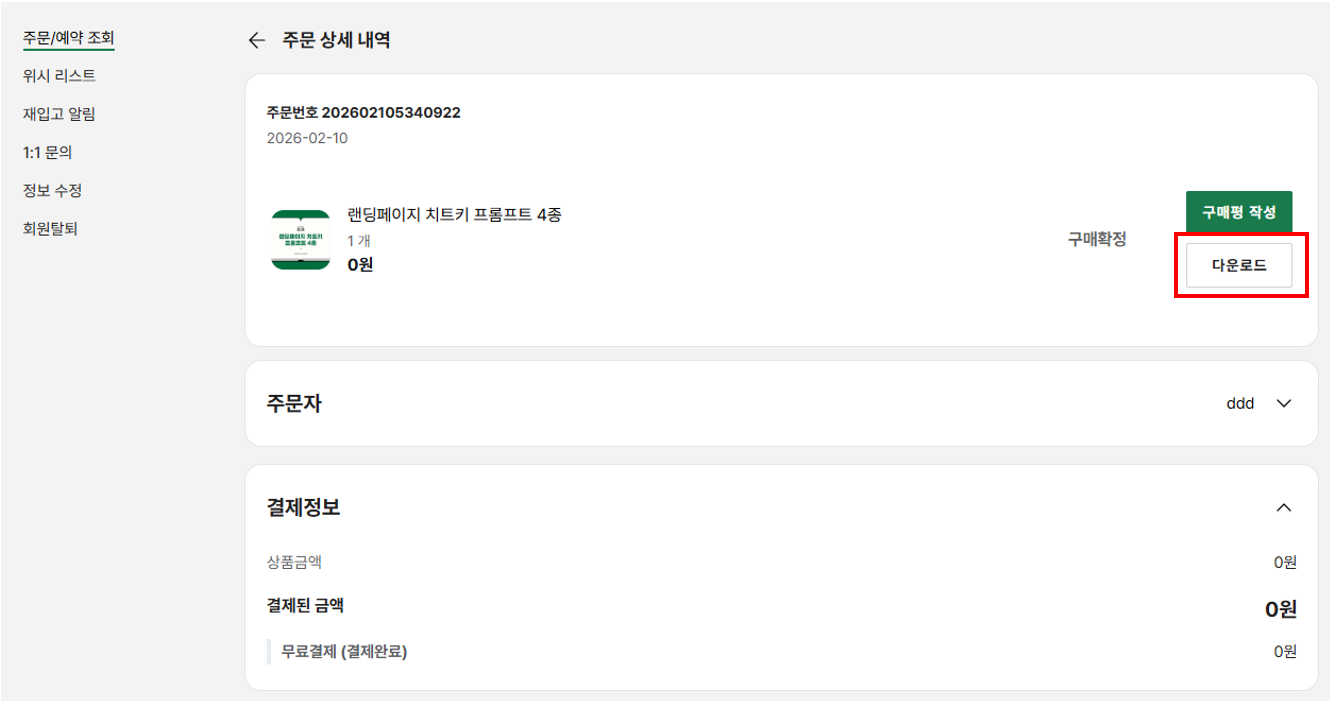The height and width of the screenshot is (701, 1330).
Task: Go back using the left arrow icon
Action: click(x=257, y=40)
